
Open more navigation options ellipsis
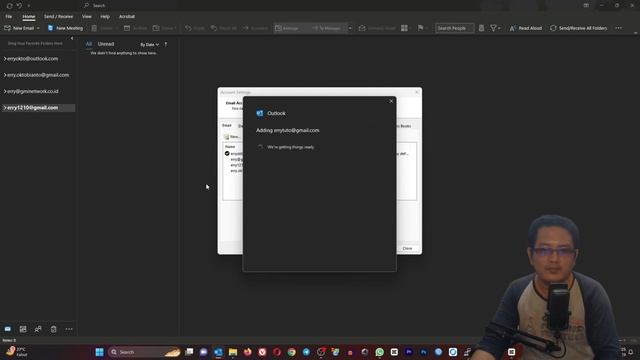69,329
